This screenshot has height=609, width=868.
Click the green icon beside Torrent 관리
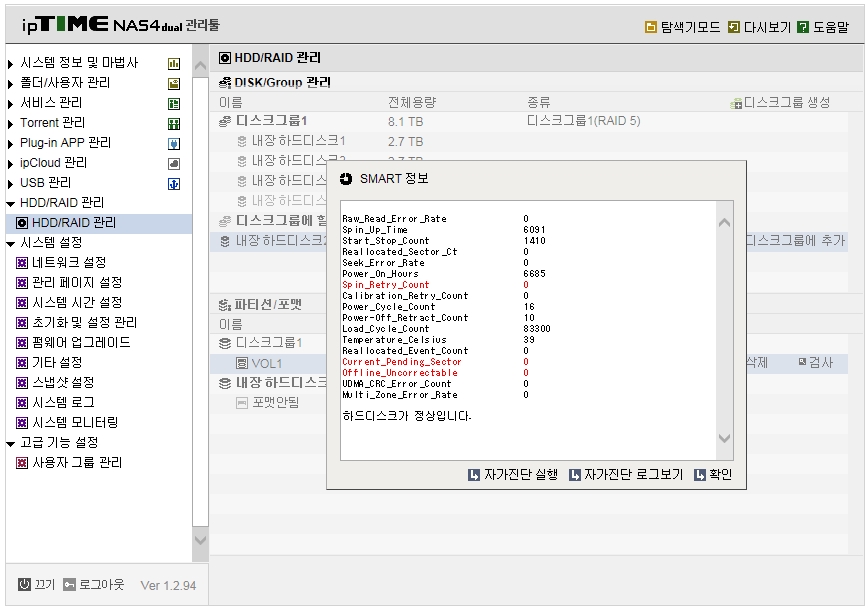tap(174, 123)
